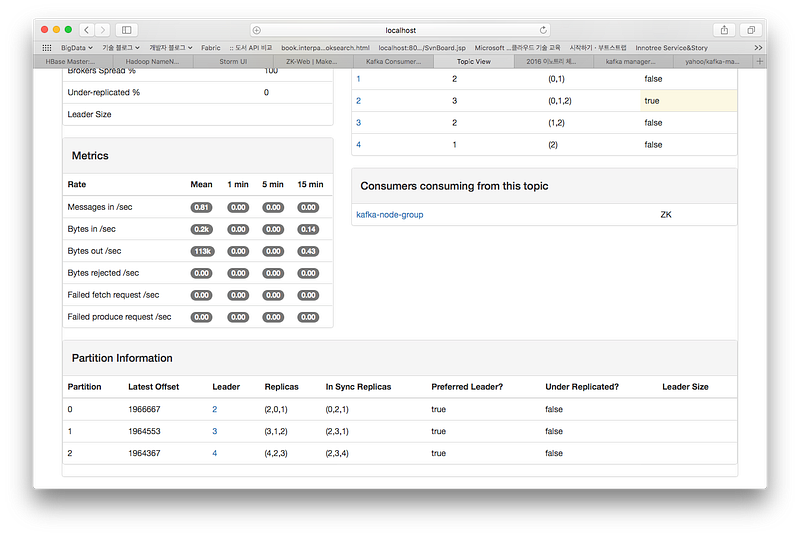Switch to the Kafka Consumer tab
This screenshot has height=536, width=800.
pos(393,62)
